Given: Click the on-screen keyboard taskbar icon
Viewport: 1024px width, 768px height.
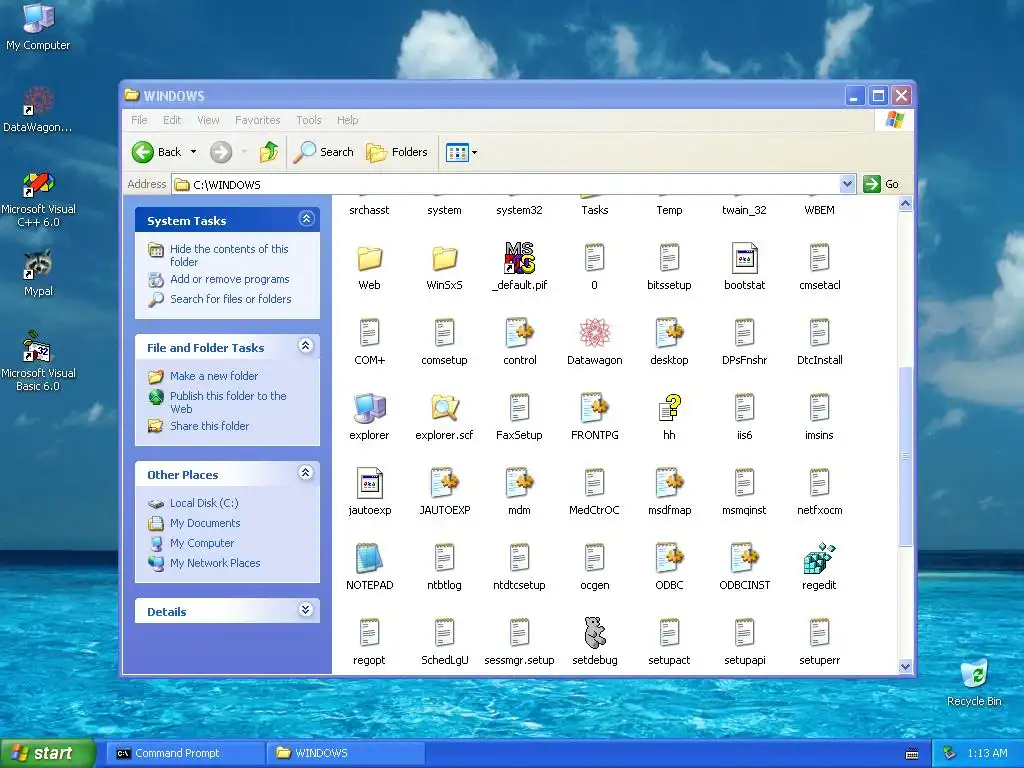Looking at the screenshot, I should 912,754.
